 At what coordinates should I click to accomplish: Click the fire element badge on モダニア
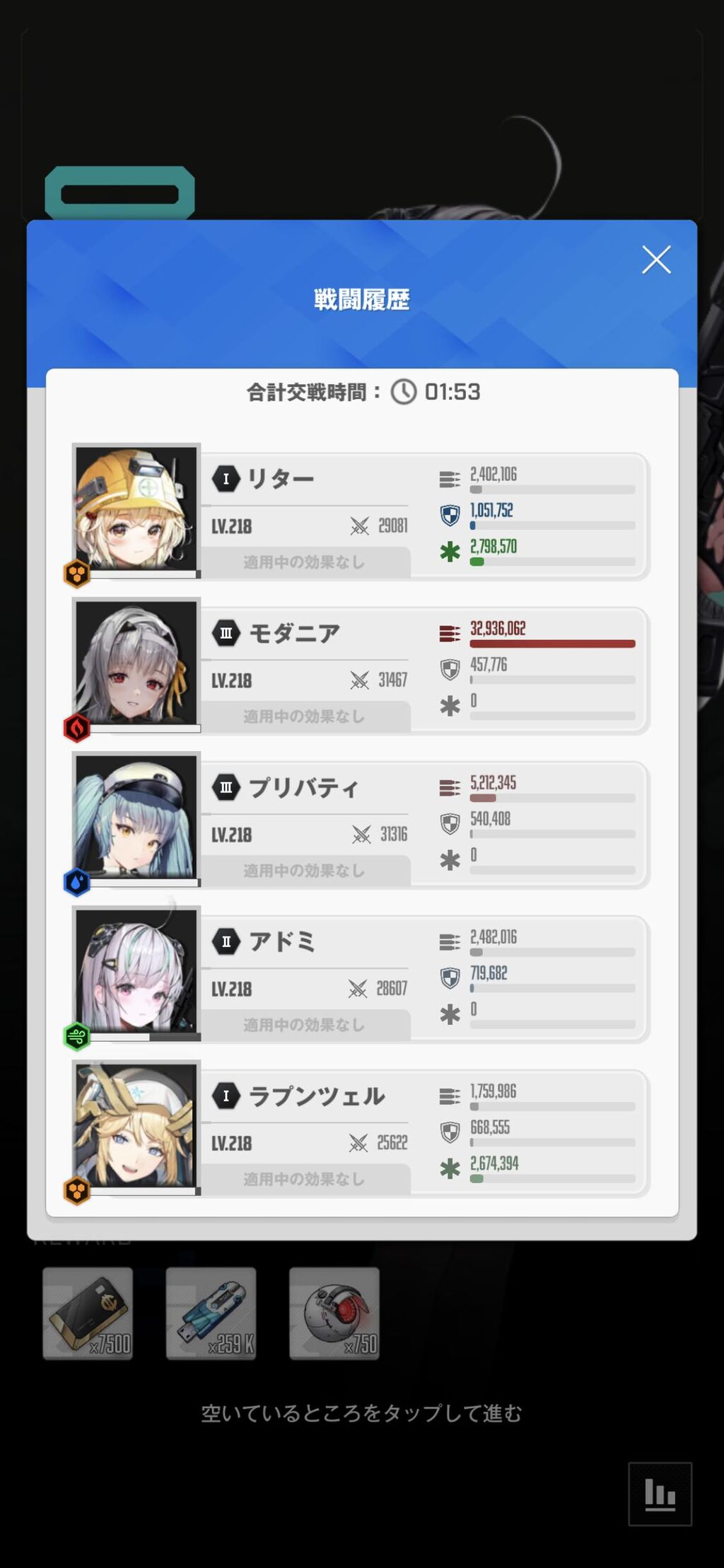tap(77, 728)
